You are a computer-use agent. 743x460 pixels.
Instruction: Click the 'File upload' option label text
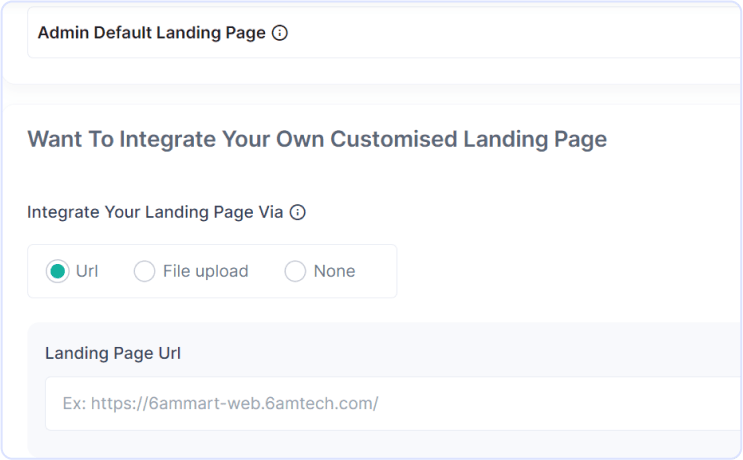point(206,271)
